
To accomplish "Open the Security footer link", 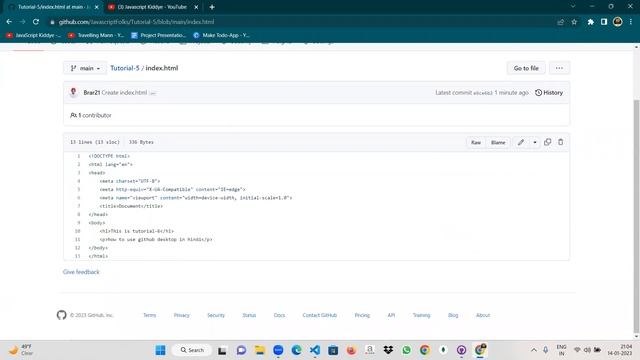I will (216, 315).
